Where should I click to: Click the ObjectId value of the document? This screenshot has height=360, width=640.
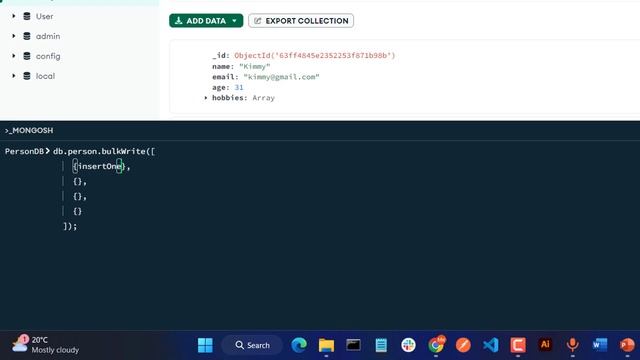point(315,56)
